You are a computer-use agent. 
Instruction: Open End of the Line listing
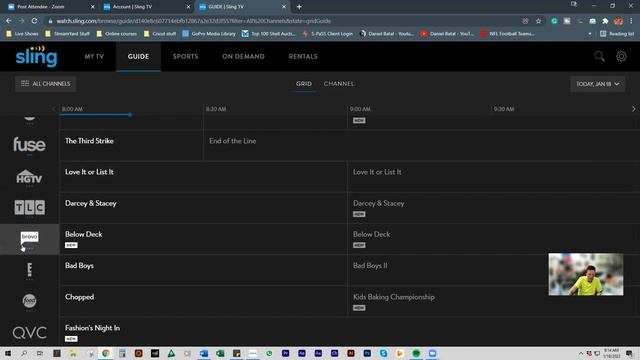pos(422,145)
